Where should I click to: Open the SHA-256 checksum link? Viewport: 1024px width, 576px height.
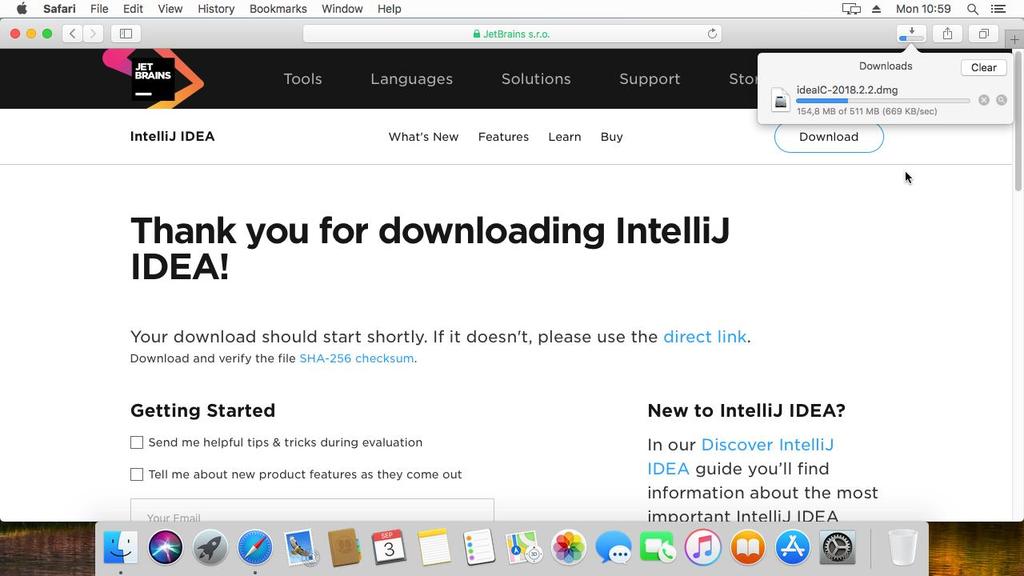(x=357, y=359)
